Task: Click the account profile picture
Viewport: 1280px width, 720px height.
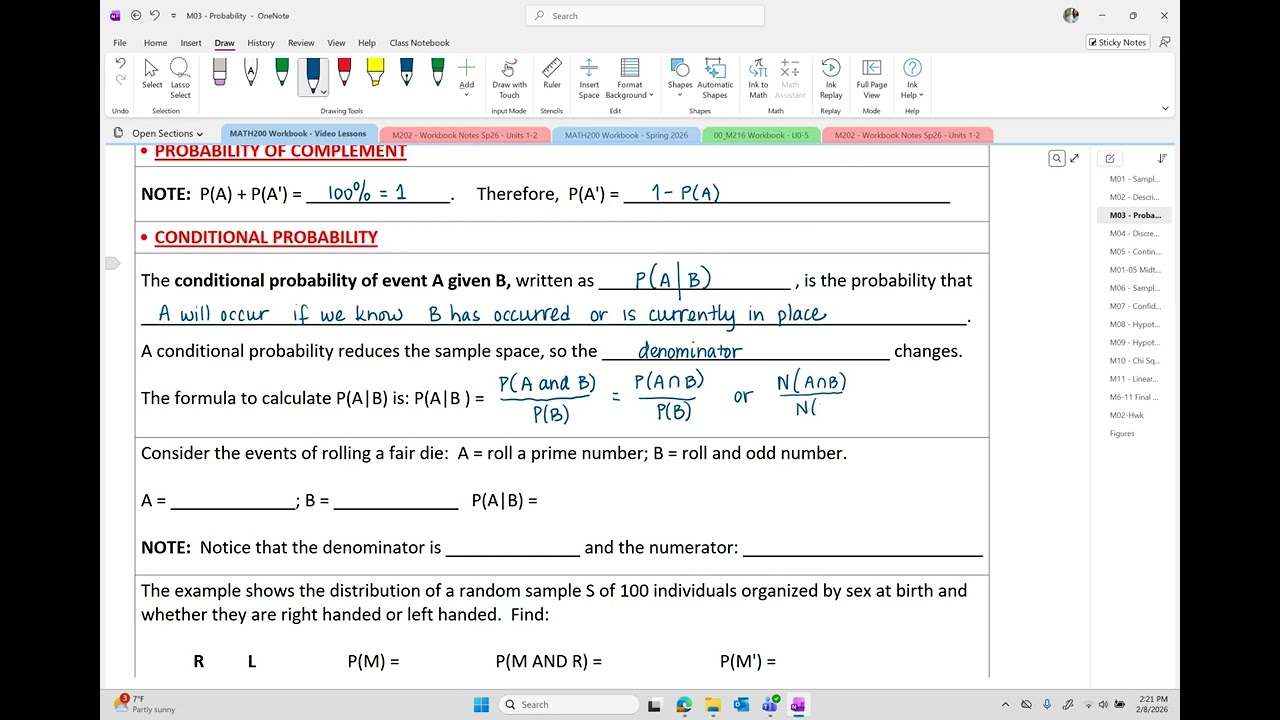Action: (1071, 15)
